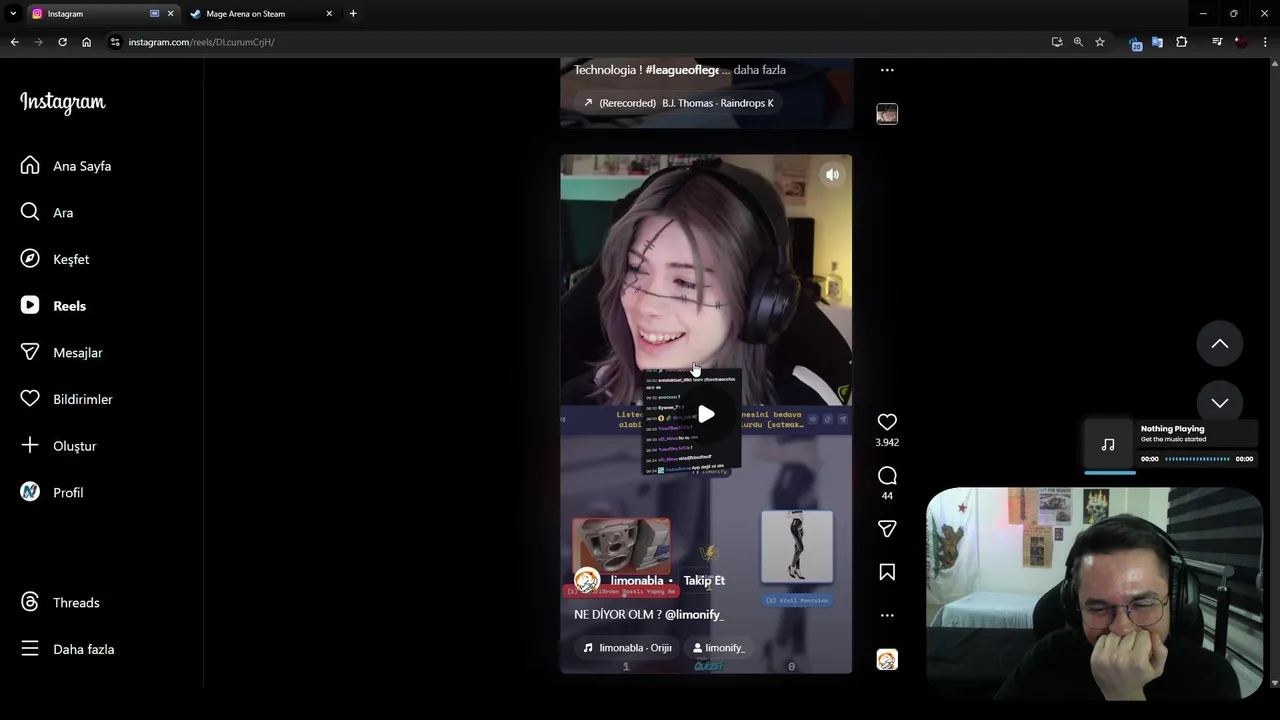Reload the current page
1280x720 pixels.
(x=62, y=42)
